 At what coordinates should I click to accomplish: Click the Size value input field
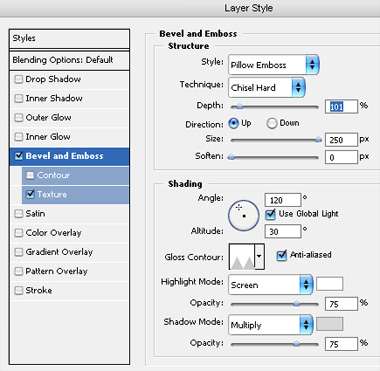[x=341, y=140]
